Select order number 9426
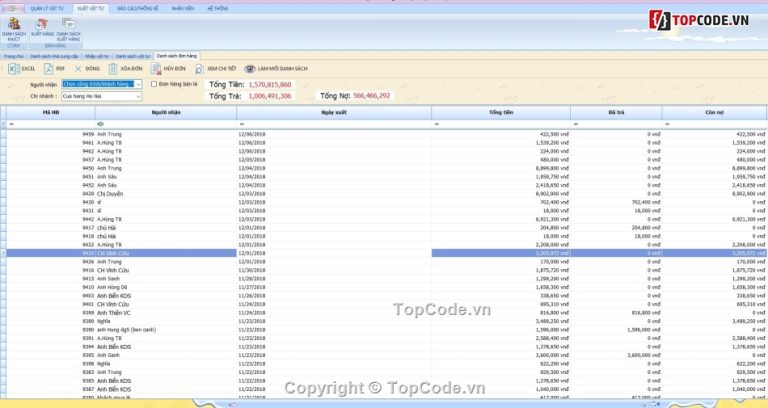Screen dimensions: 768x408 (88, 262)
